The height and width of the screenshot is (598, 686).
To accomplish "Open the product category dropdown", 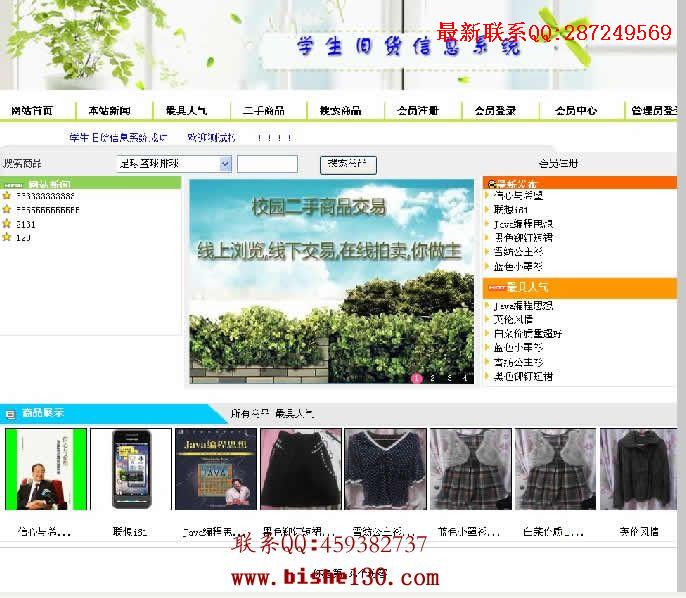I will point(174,164).
